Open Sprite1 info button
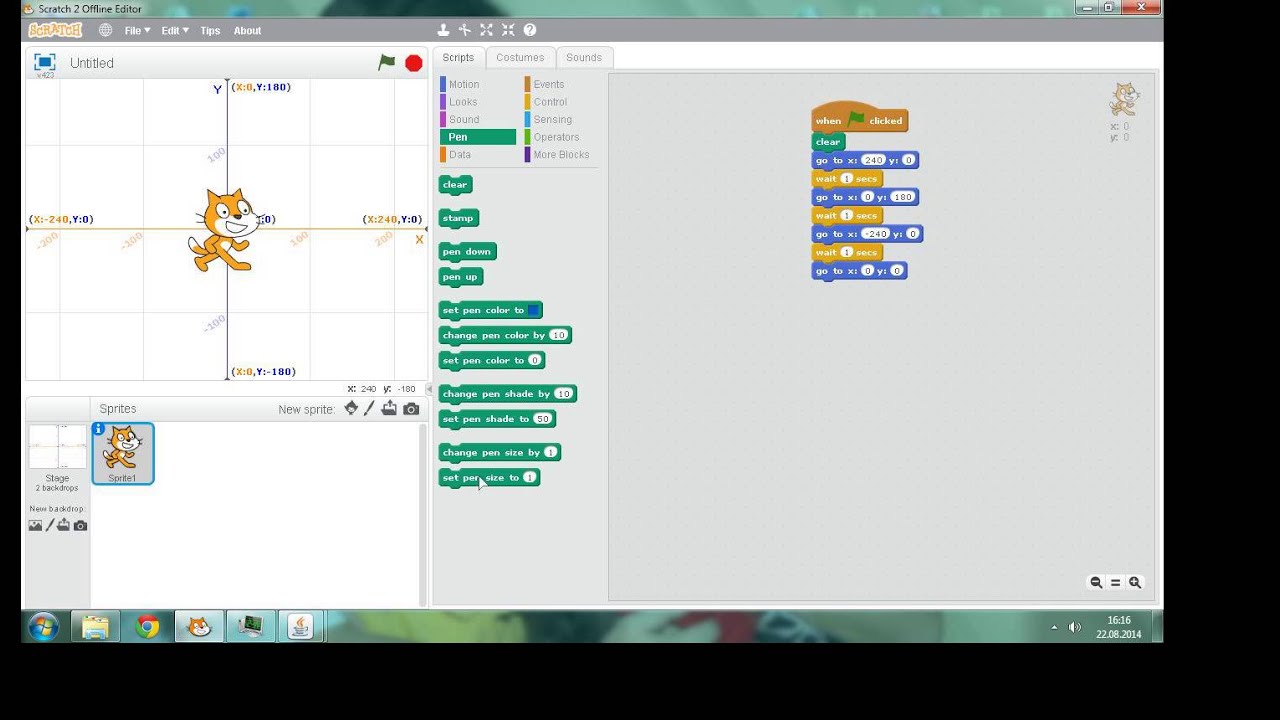The height and width of the screenshot is (720, 1280). [98, 429]
